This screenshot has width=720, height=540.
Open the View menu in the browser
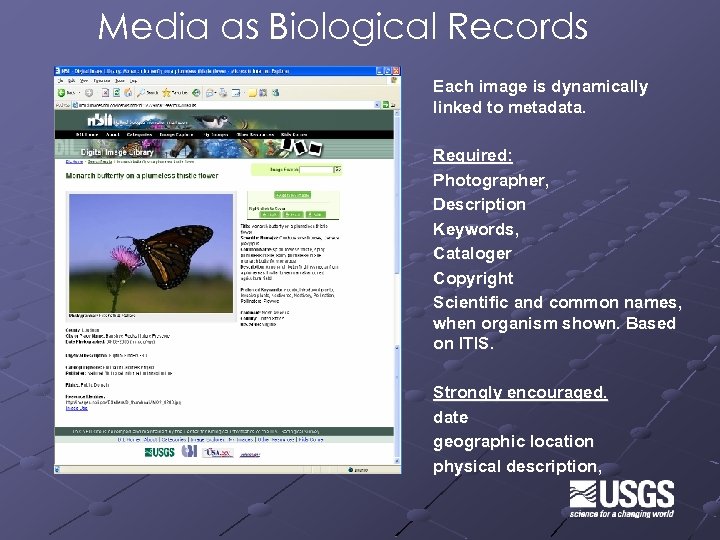click(x=84, y=81)
